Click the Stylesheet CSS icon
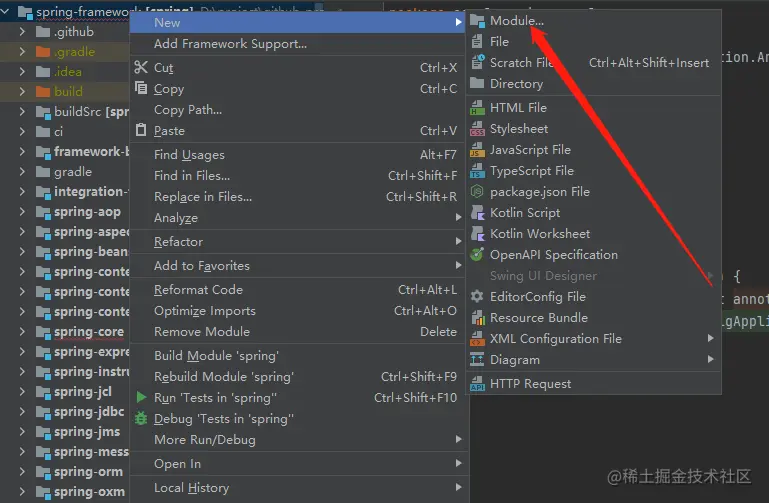Screen dimensions: 769x503 477,128
